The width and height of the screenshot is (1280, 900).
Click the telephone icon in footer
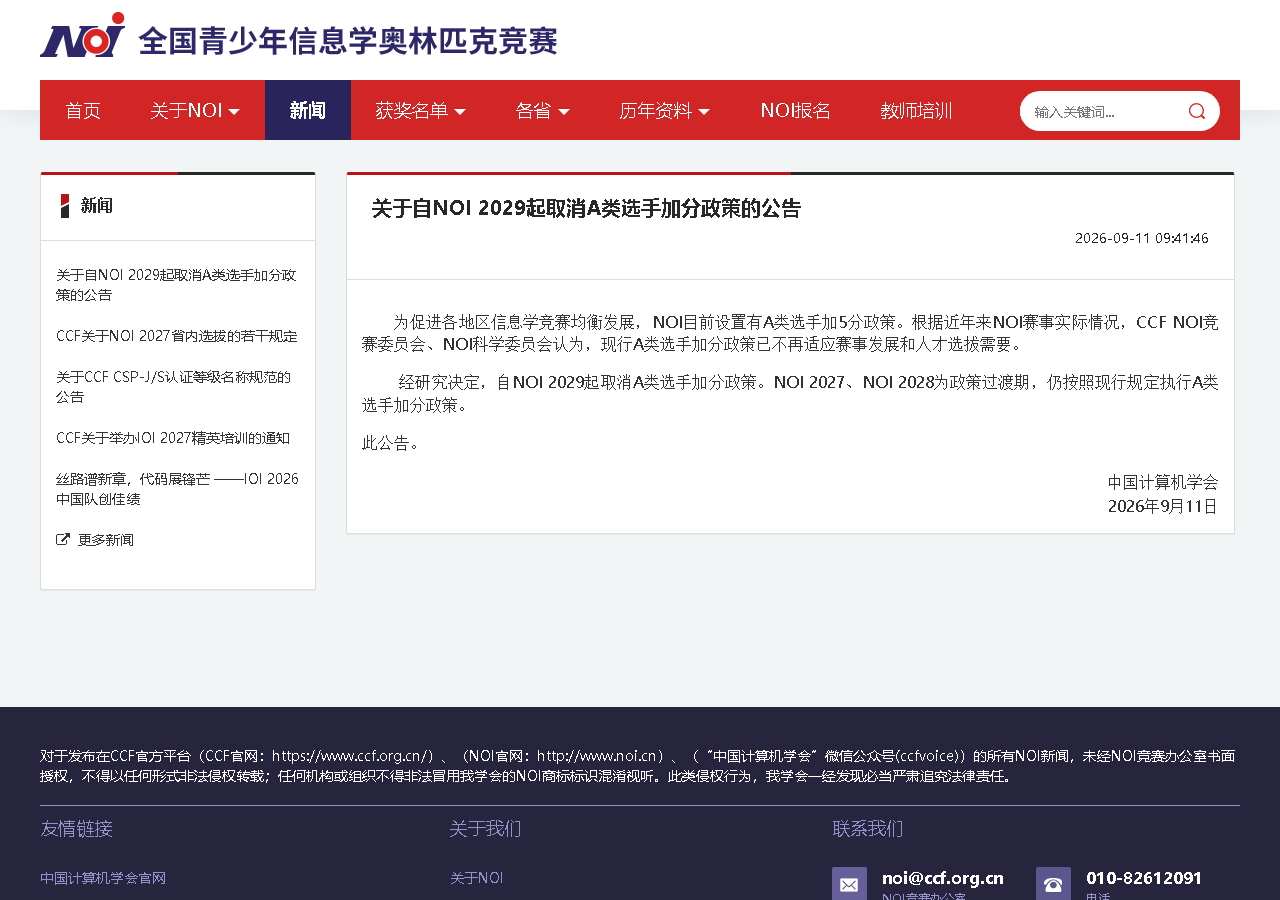click(1053, 884)
